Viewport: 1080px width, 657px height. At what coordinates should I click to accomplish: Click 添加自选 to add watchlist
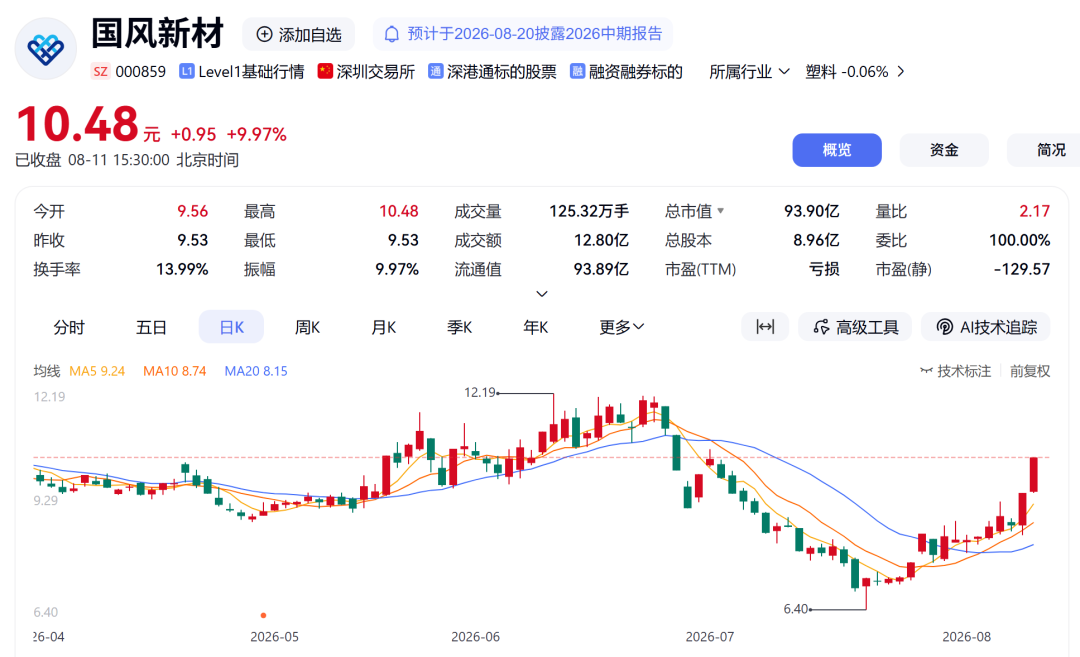click(x=299, y=34)
